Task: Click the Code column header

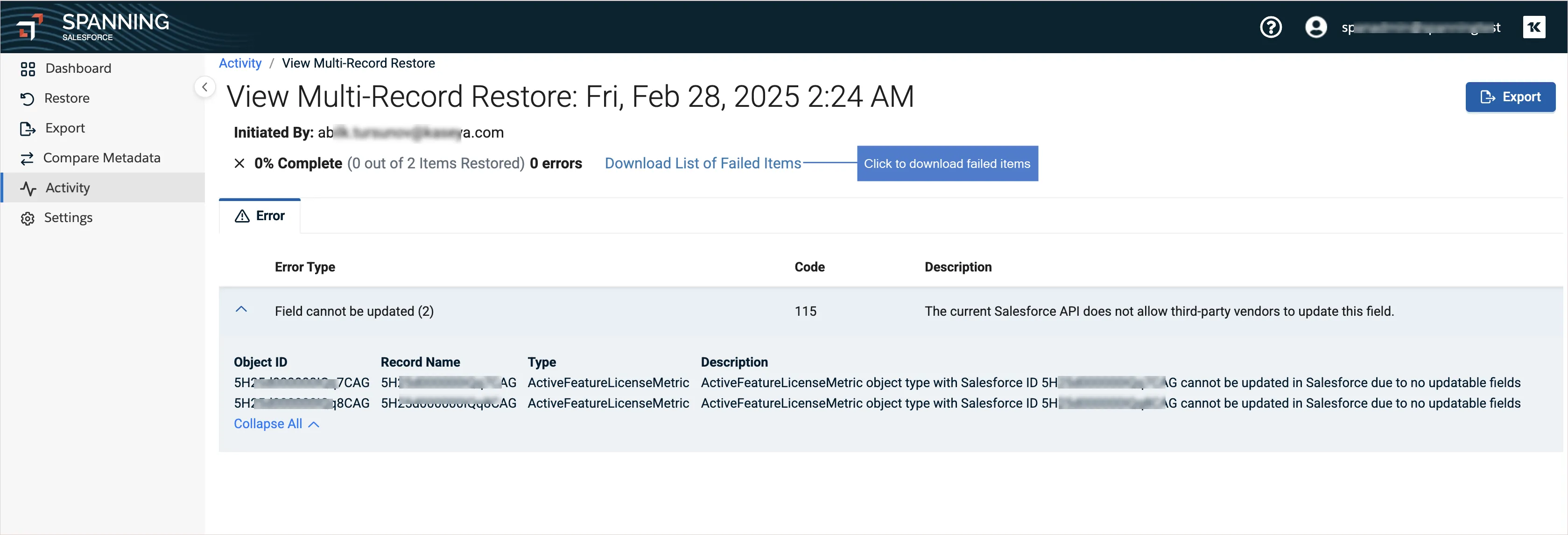Action: 809,267
